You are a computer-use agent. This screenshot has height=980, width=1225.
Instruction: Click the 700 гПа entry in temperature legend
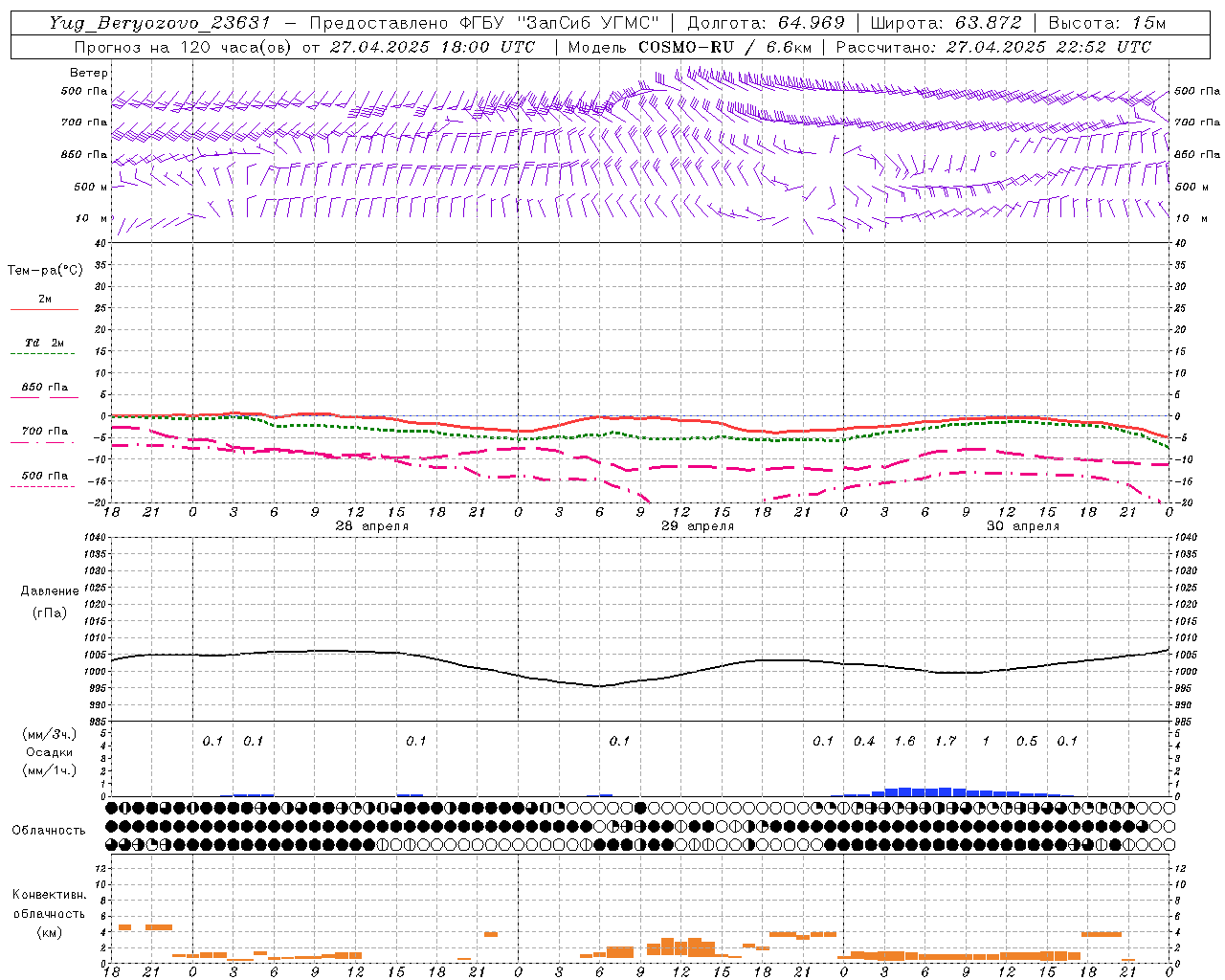tap(45, 432)
